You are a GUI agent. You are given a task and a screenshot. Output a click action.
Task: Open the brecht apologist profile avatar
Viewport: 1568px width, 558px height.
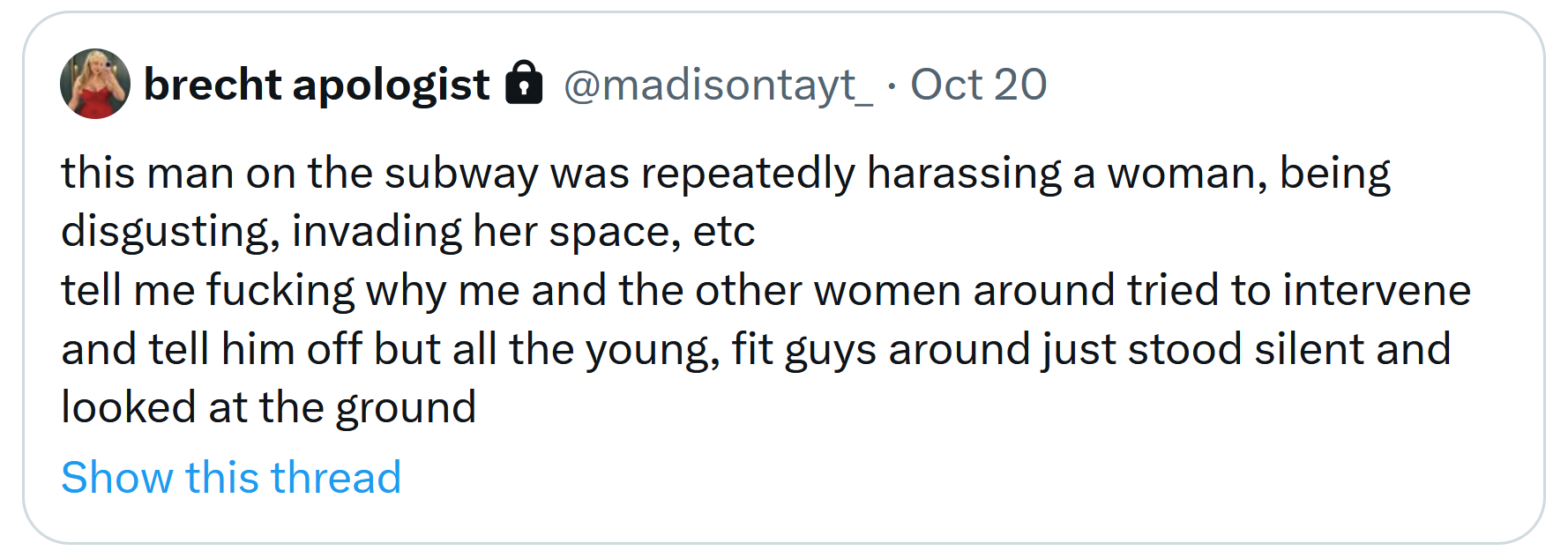click(95, 84)
